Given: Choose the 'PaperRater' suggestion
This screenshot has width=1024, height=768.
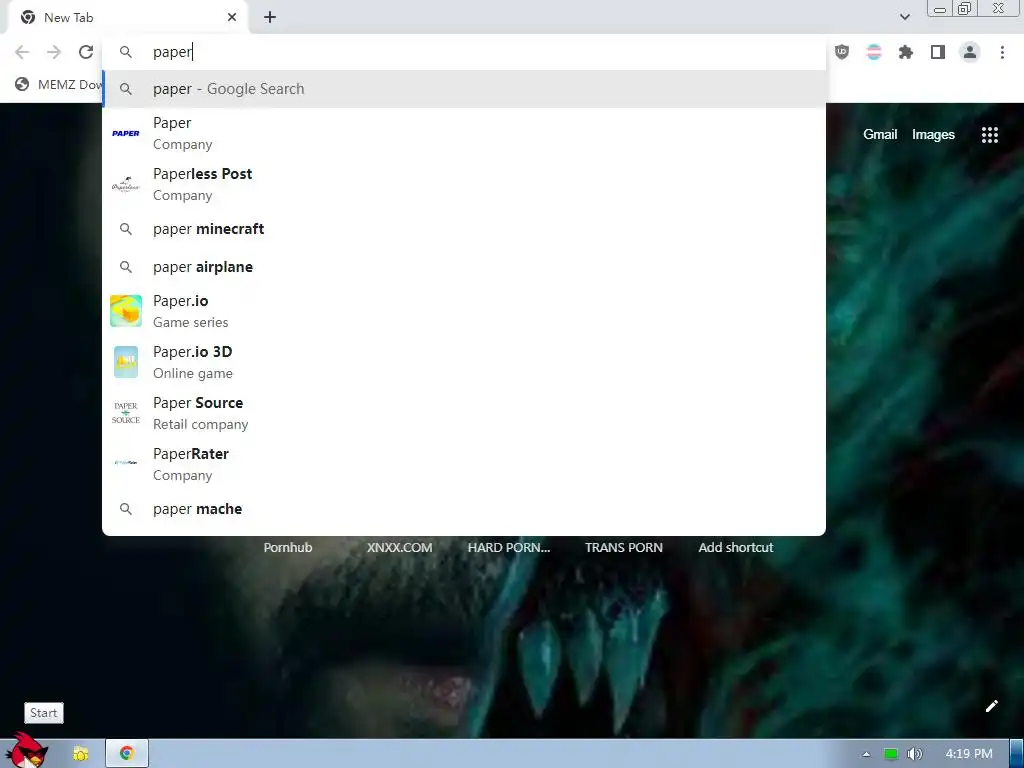Looking at the screenshot, I should [464, 464].
